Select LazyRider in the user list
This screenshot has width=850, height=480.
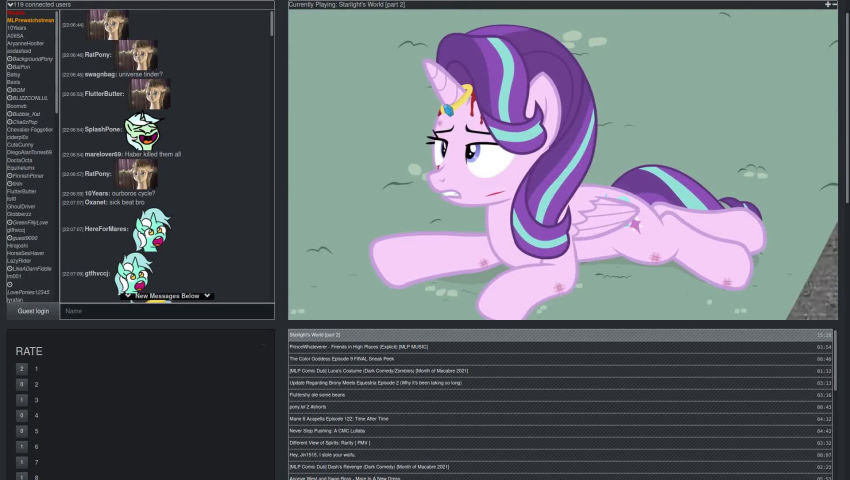(19, 261)
